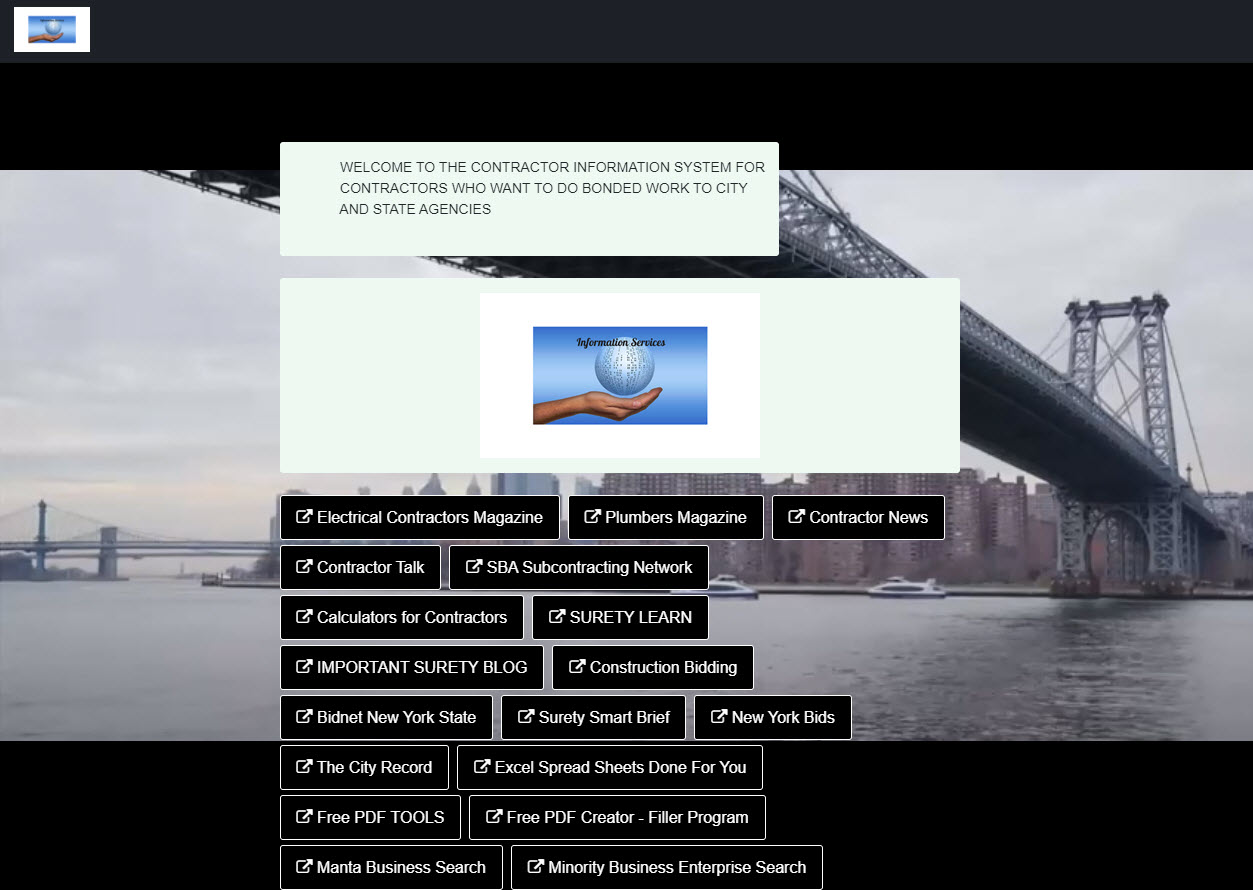Open Surety Smart Brief
Image resolution: width=1253 pixels, height=890 pixels.
[593, 717]
